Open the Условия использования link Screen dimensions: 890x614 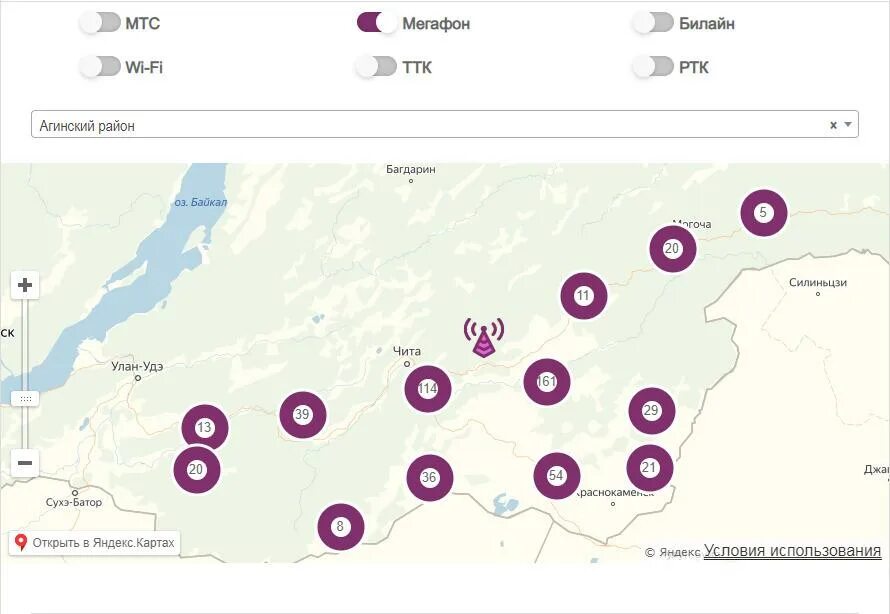[792, 551]
